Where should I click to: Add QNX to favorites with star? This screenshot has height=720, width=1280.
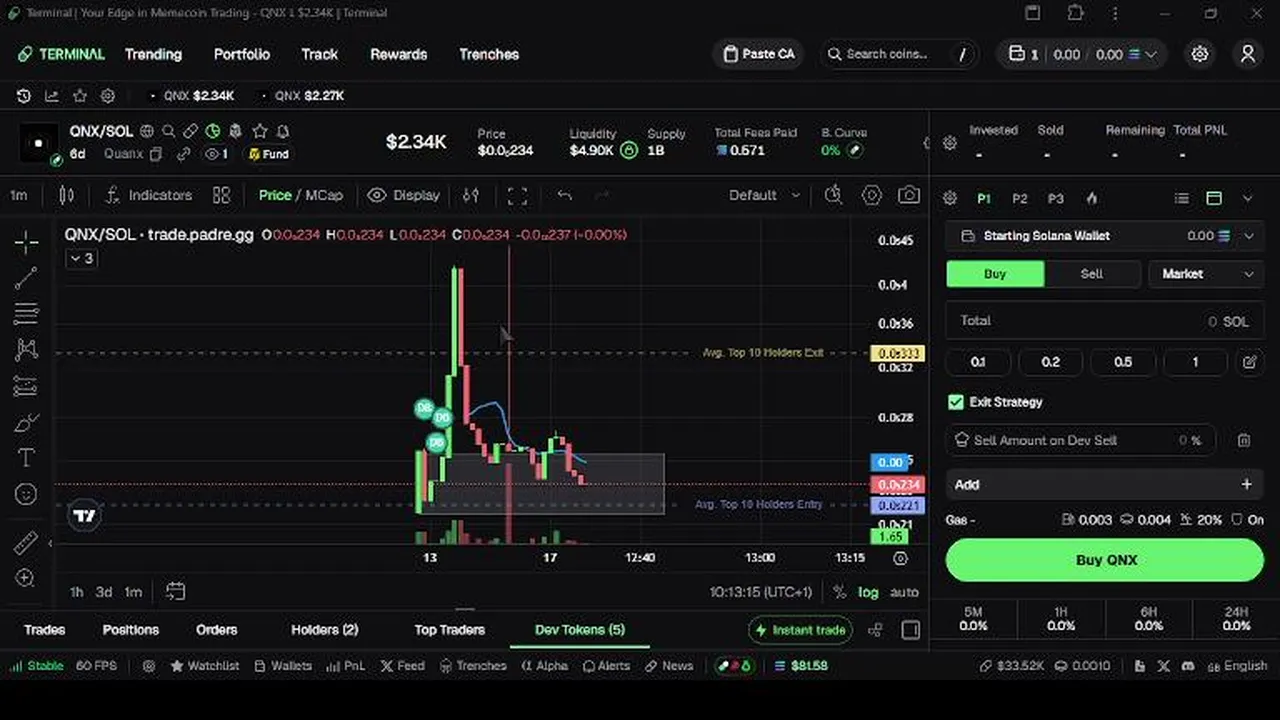click(x=260, y=131)
